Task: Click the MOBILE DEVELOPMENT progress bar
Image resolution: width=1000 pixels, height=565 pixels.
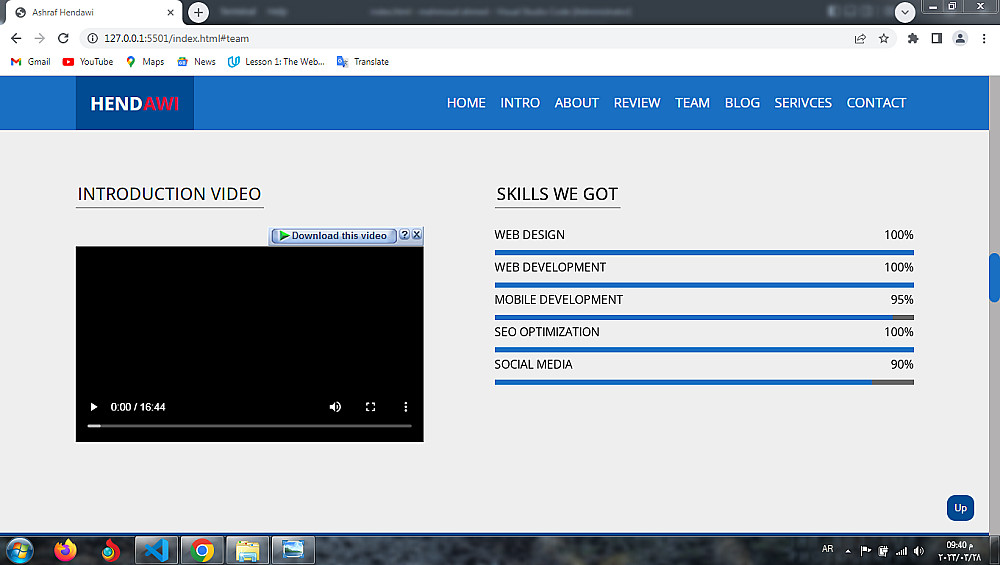Action: tap(704, 317)
